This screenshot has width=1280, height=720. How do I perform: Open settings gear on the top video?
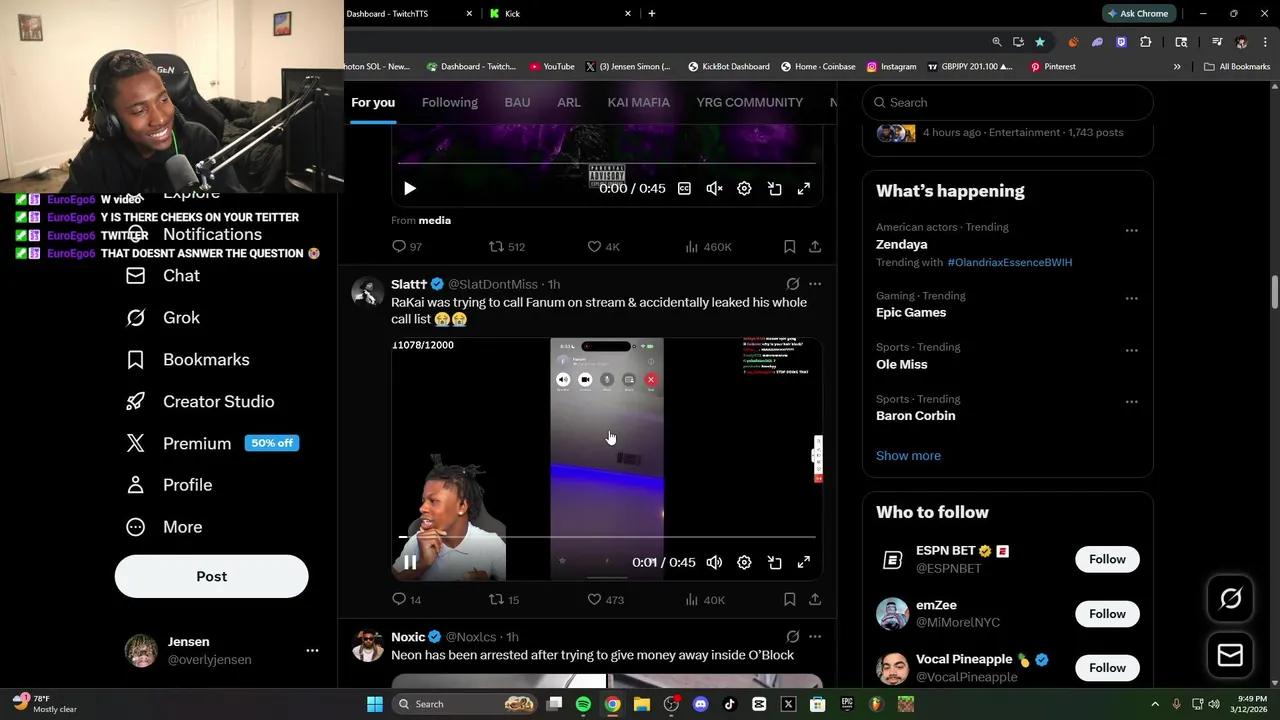point(744,188)
